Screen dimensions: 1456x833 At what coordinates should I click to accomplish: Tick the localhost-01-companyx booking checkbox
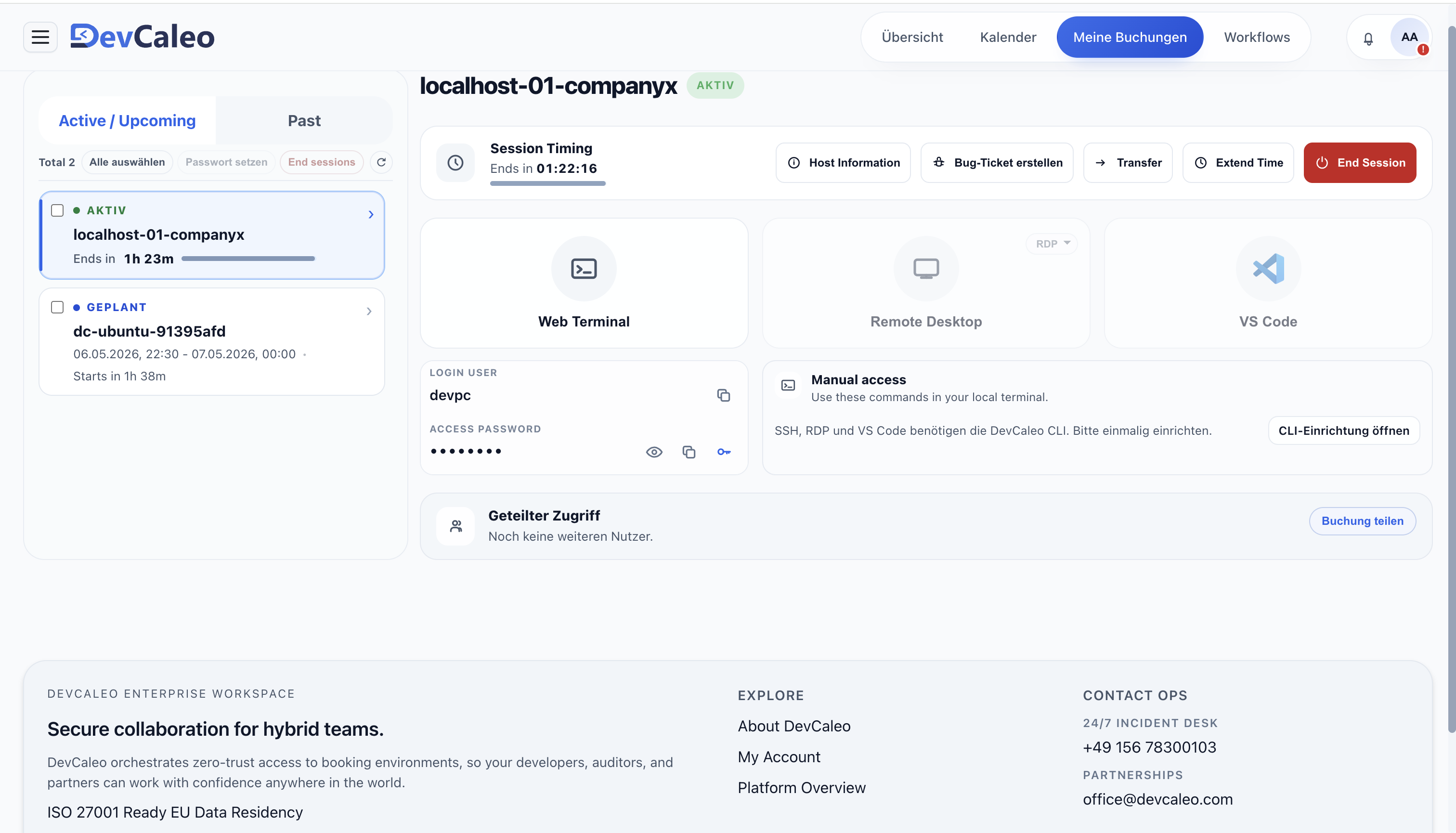pos(57,210)
